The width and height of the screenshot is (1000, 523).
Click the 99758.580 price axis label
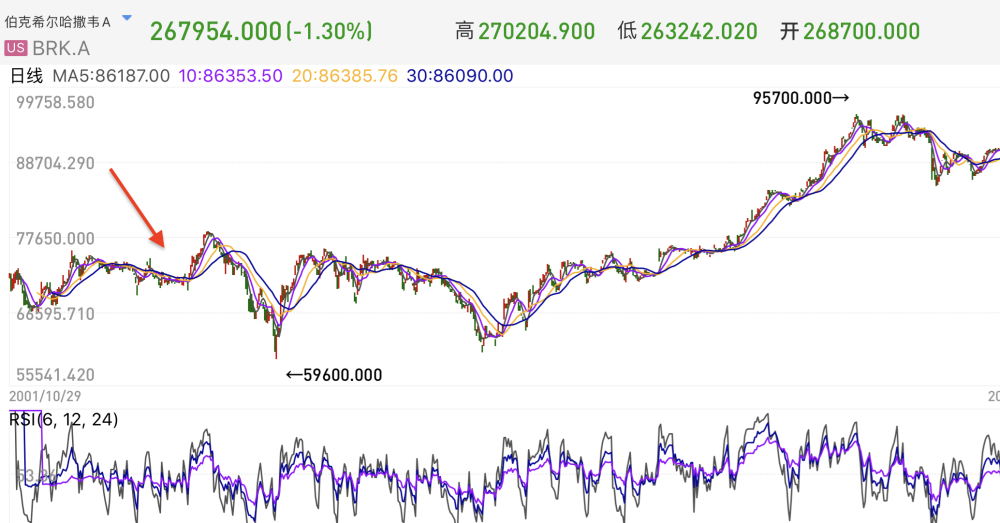coord(55,103)
